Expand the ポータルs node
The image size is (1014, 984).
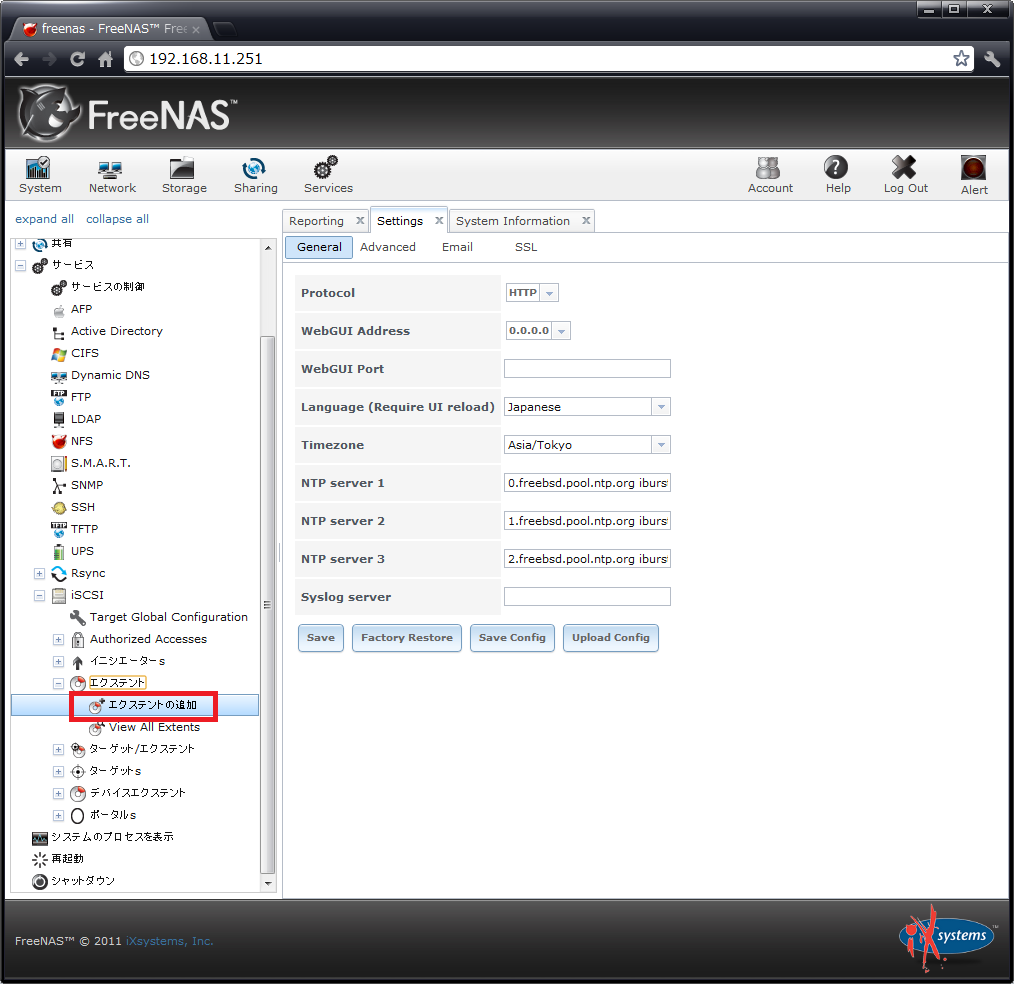click(58, 815)
